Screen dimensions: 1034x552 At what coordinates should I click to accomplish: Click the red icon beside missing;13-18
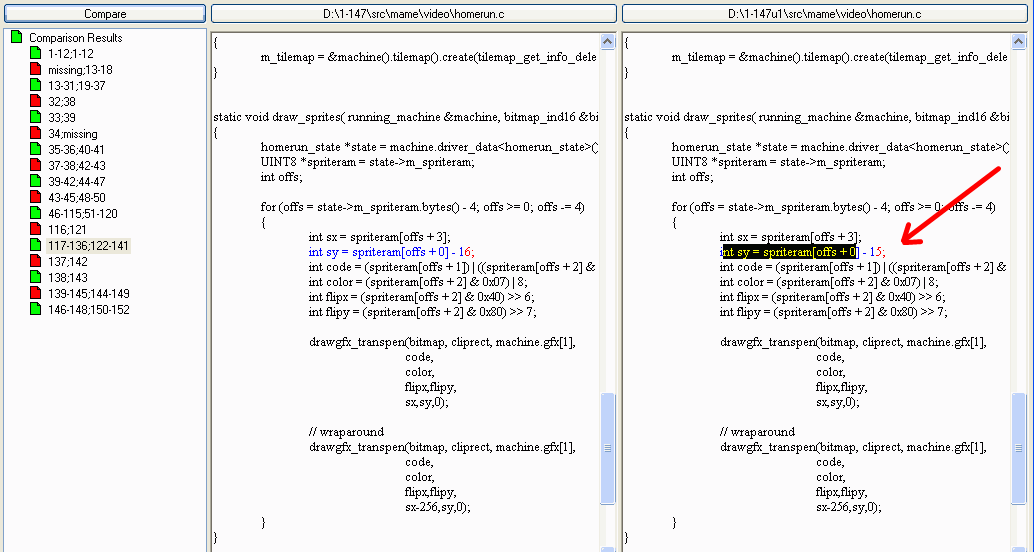37,70
